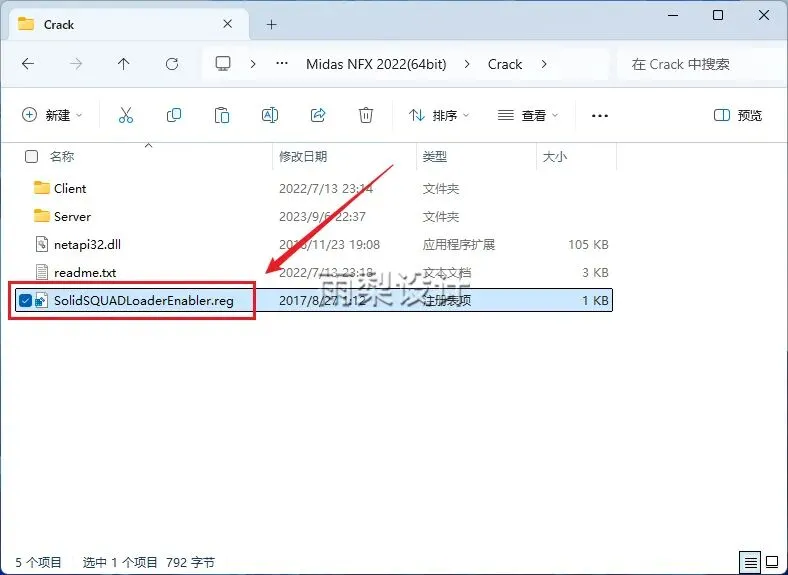The height and width of the screenshot is (575, 788).
Task: Click the forward navigation arrow
Action: [76, 64]
